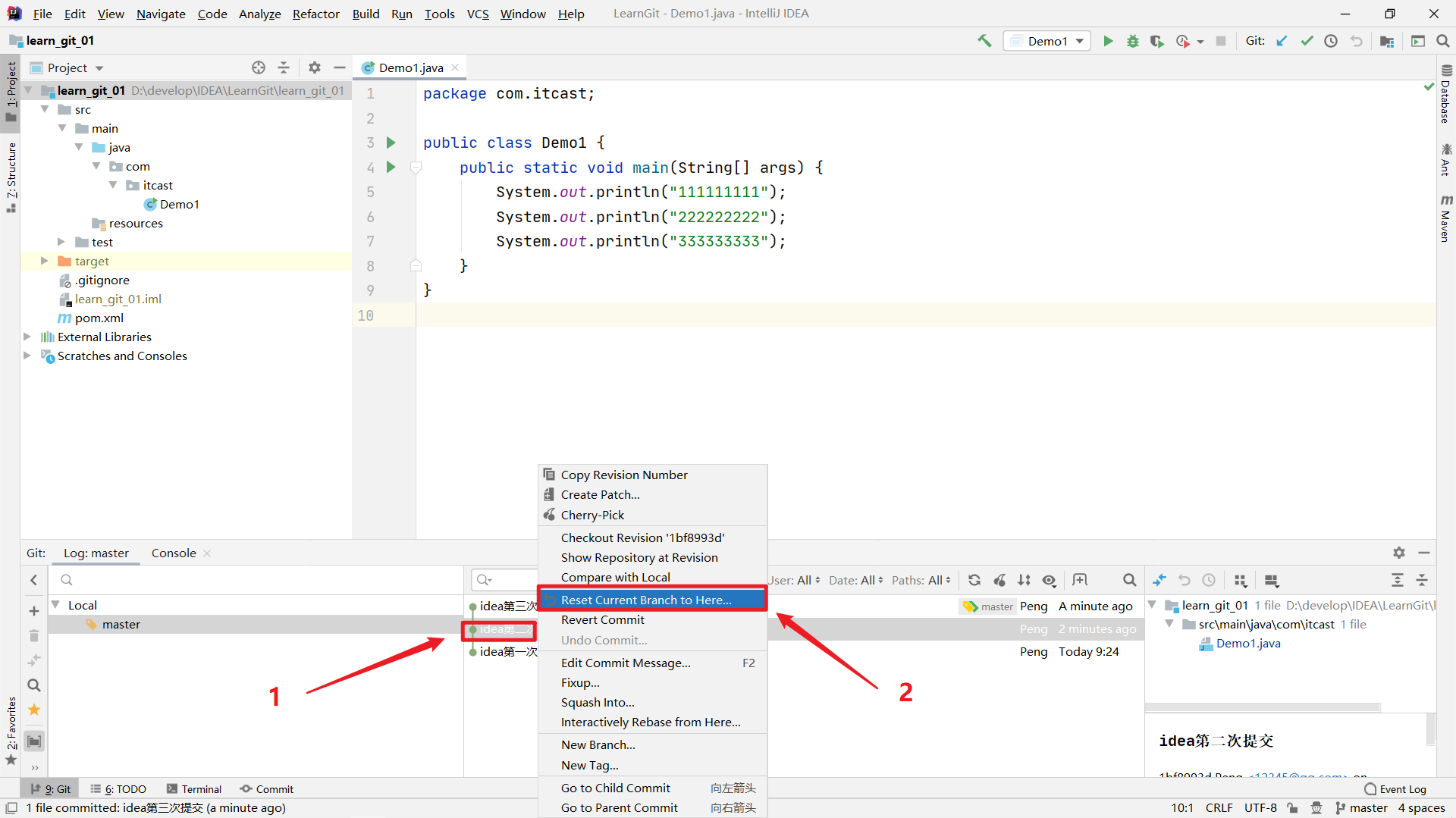Screen dimensions: 1456x818
Task: Collapse all in Project panel
Action: coord(284,67)
